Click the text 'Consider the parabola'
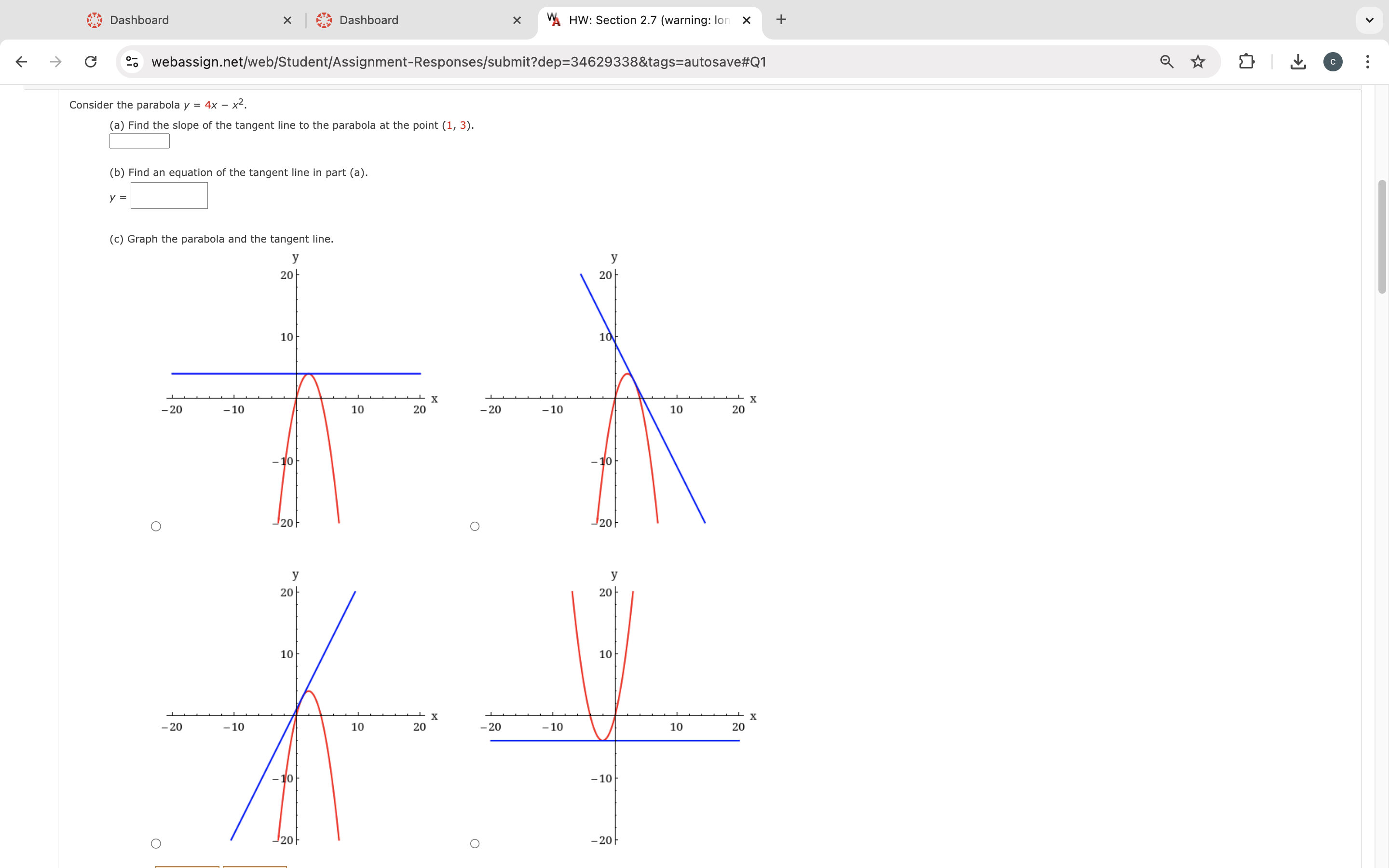 [x=124, y=105]
